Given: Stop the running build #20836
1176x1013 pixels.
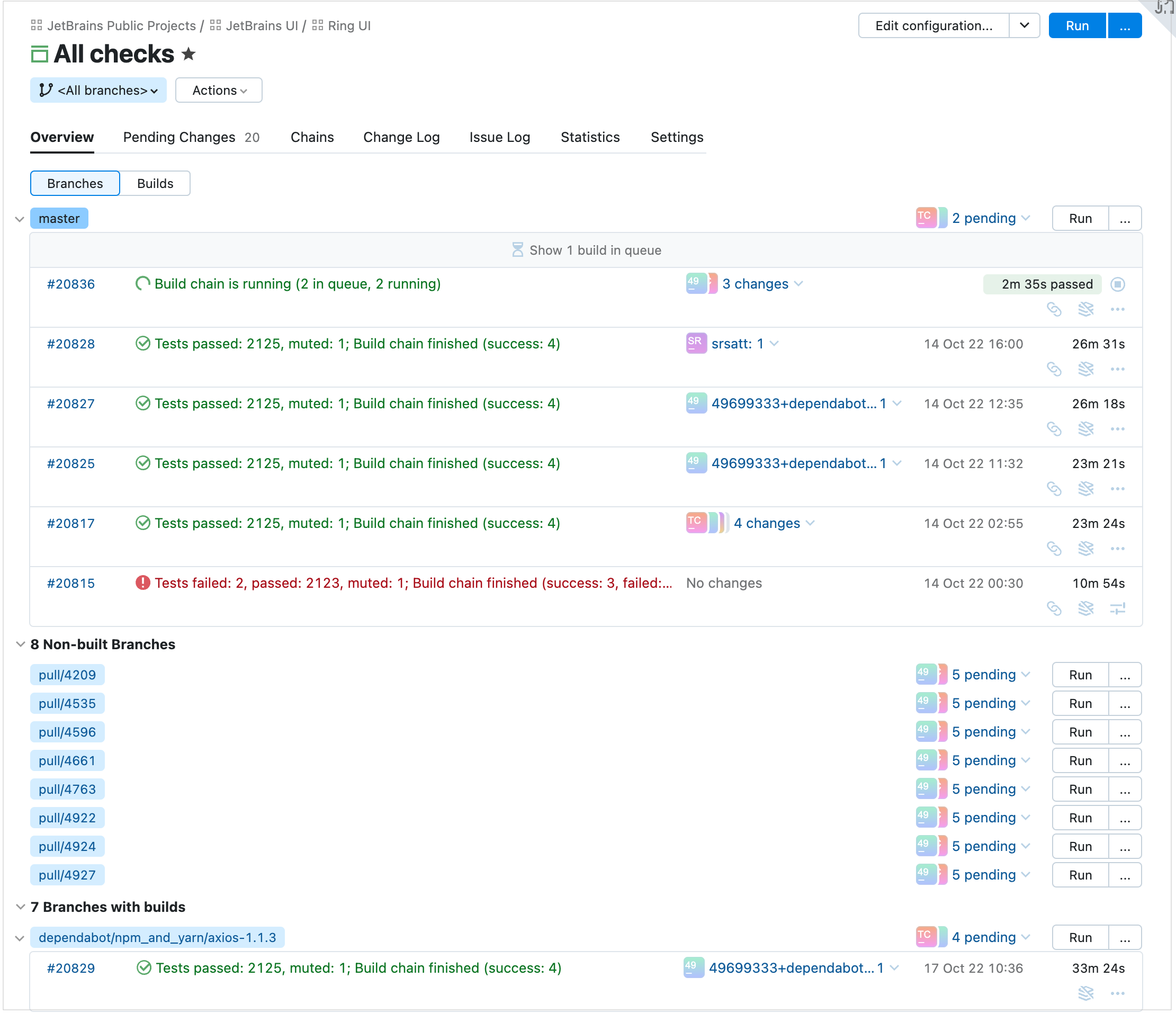Looking at the screenshot, I should (1117, 284).
